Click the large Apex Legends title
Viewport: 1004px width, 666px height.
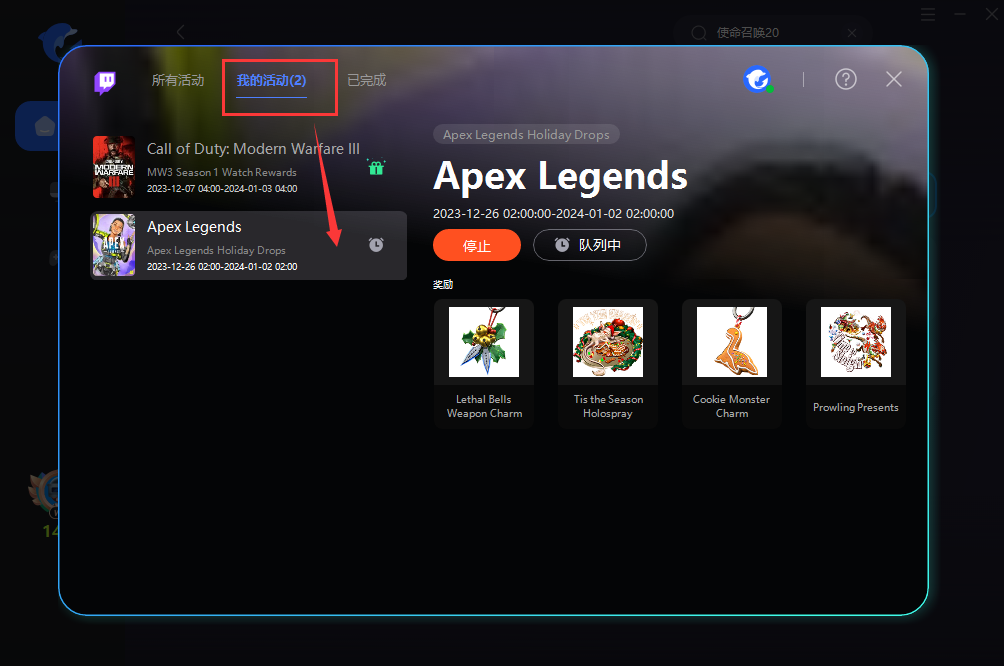560,175
